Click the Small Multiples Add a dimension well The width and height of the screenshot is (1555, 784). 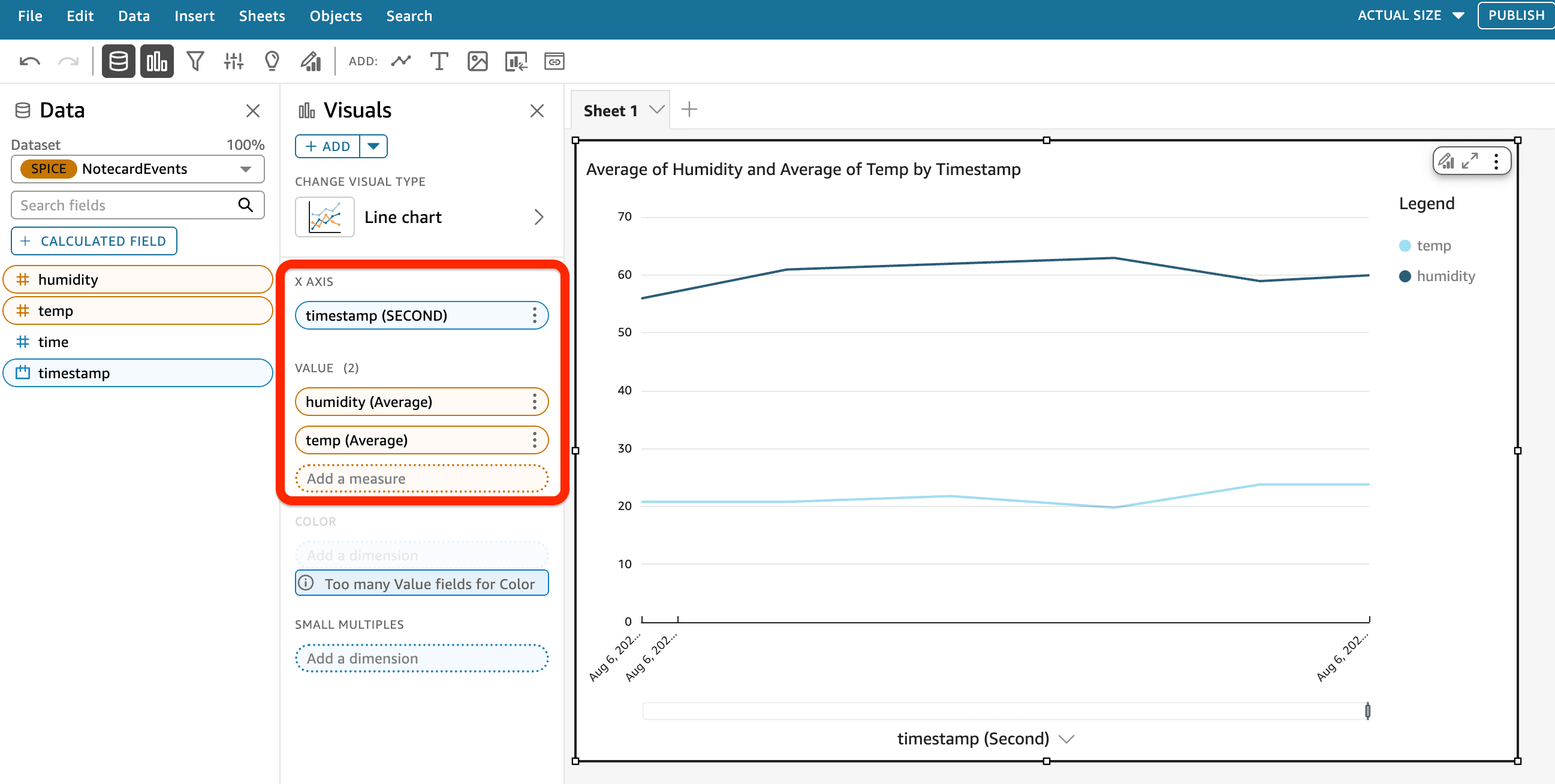tap(421, 659)
